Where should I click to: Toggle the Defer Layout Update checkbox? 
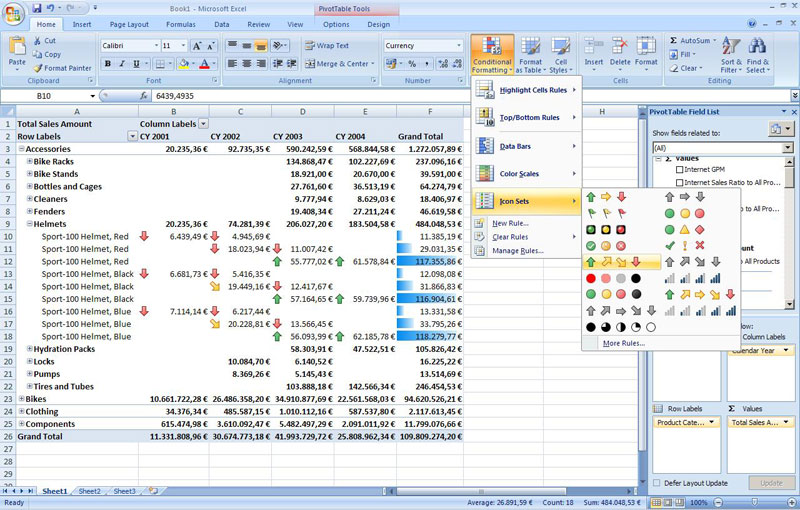657,483
